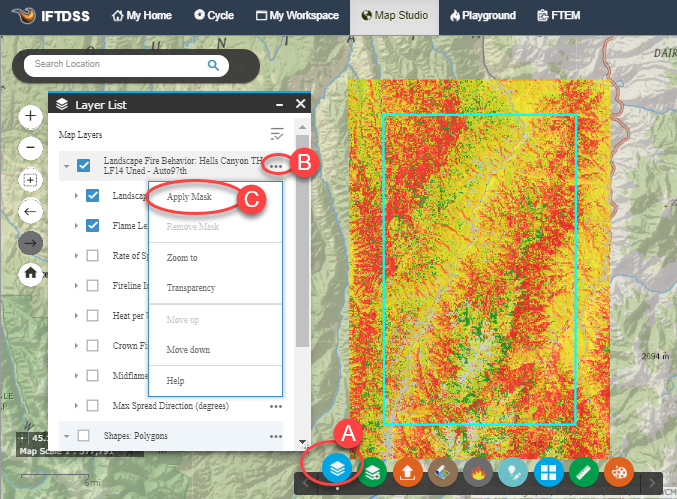Enable the Crown Fire layer checkbox
Image resolution: width=677 pixels, height=499 pixels.
point(92,345)
